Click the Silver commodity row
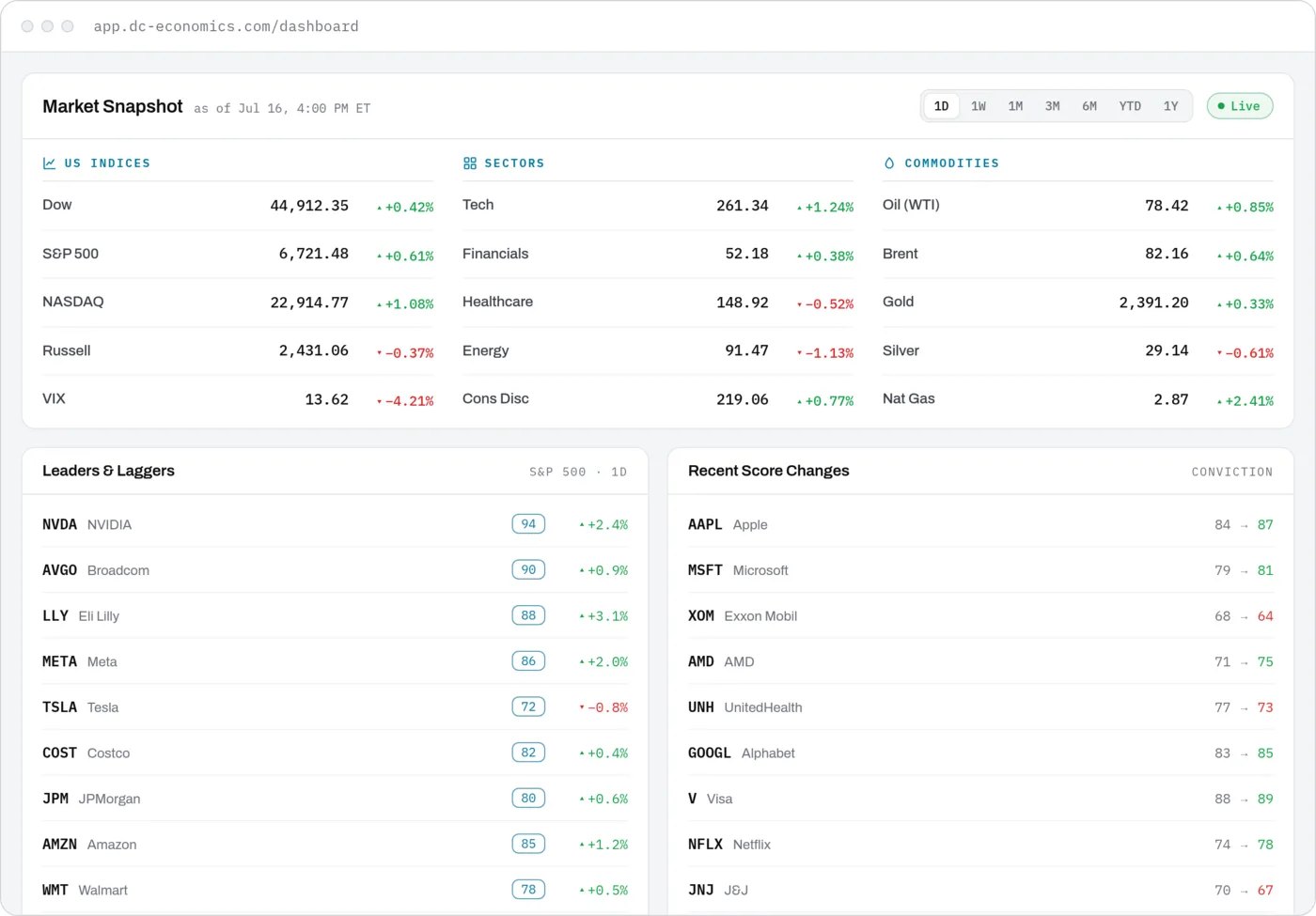The image size is (1316, 916). click(x=1078, y=351)
